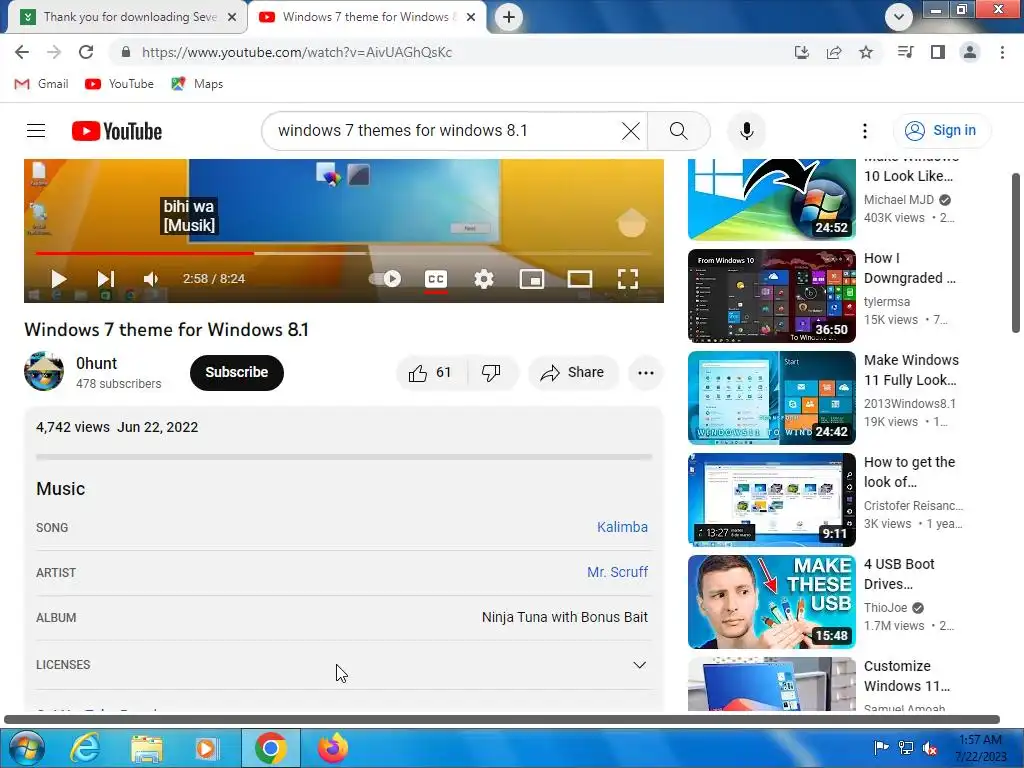Open the Chrome profile avatar
The height and width of the screenshot is (768, 1024).
point(970,52)
